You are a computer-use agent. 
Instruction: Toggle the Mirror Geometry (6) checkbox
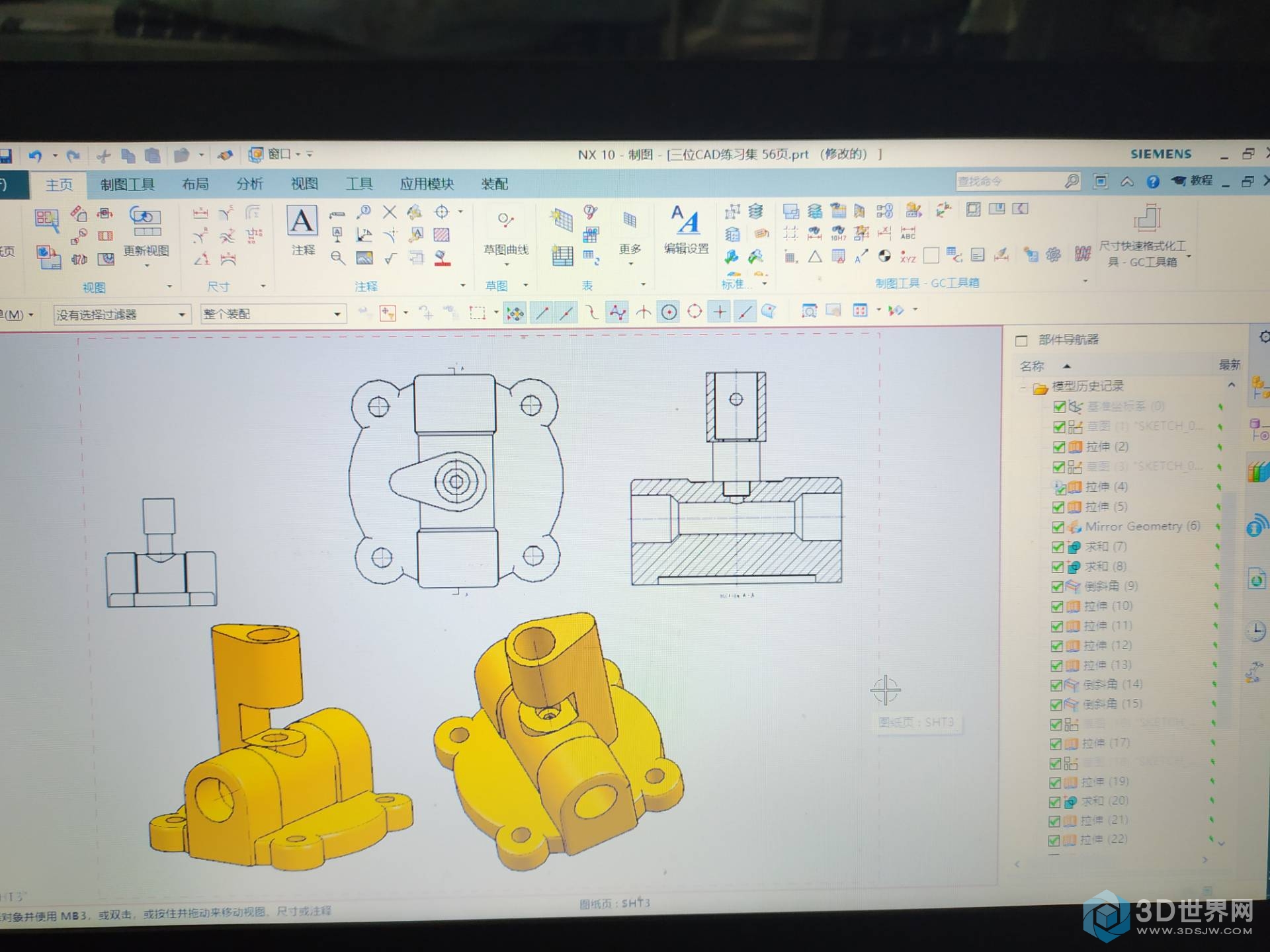point(1058,527)
